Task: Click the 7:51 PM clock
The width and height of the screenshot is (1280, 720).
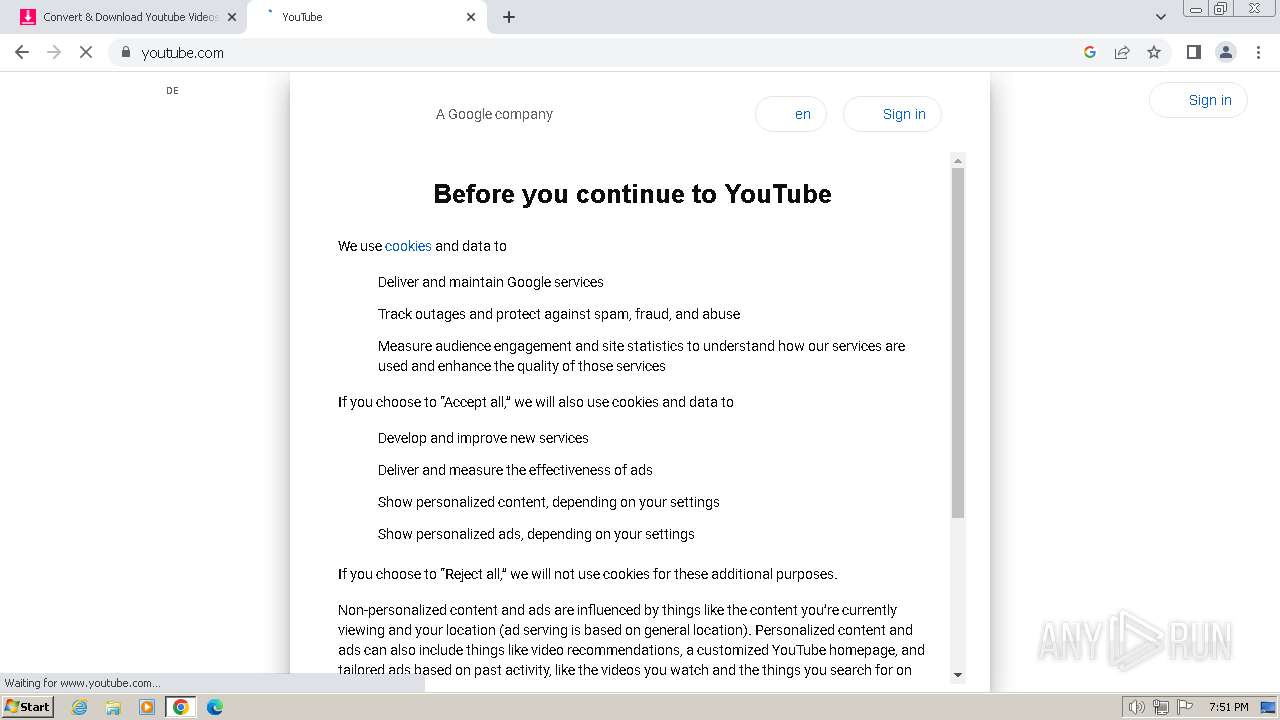Action: pos(1228,707)
